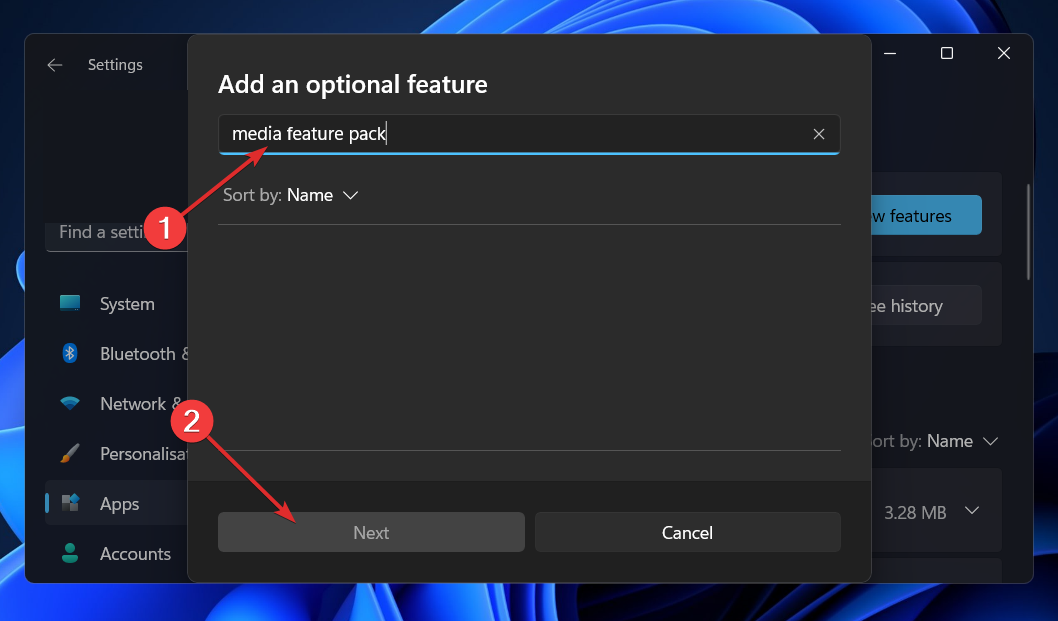
Task: Maximize the Settings window
Action: 947,53
